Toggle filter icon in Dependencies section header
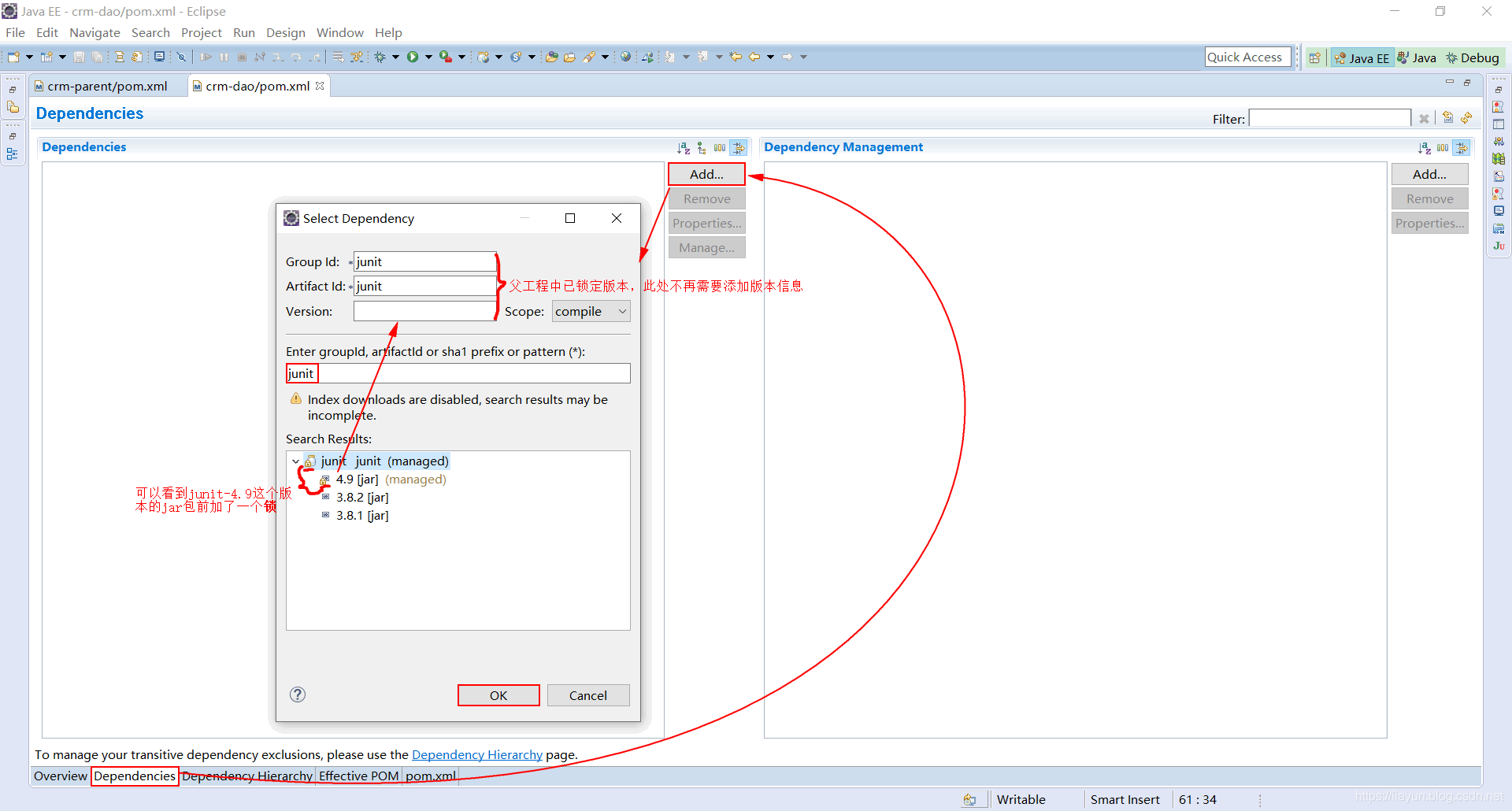The width and height of the screenshot is (1512, 811). point(738,147)
